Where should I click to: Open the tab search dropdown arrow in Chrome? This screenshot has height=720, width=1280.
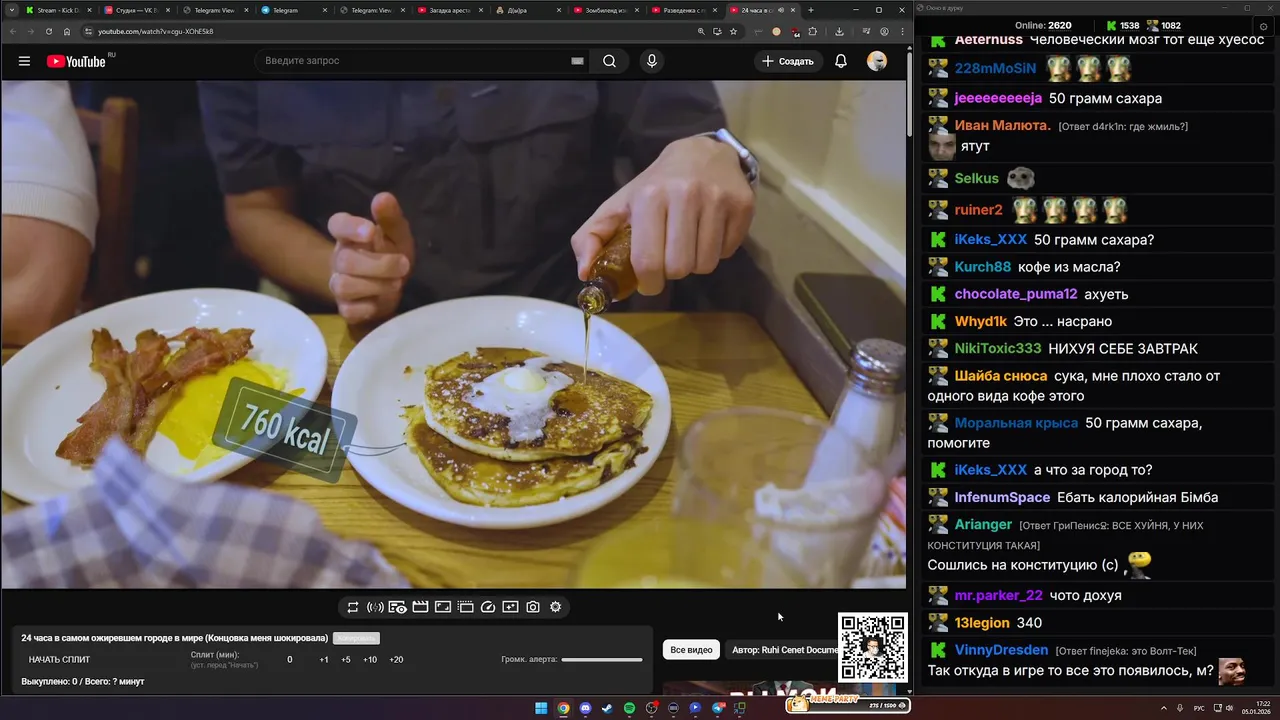tap(11, 10)
